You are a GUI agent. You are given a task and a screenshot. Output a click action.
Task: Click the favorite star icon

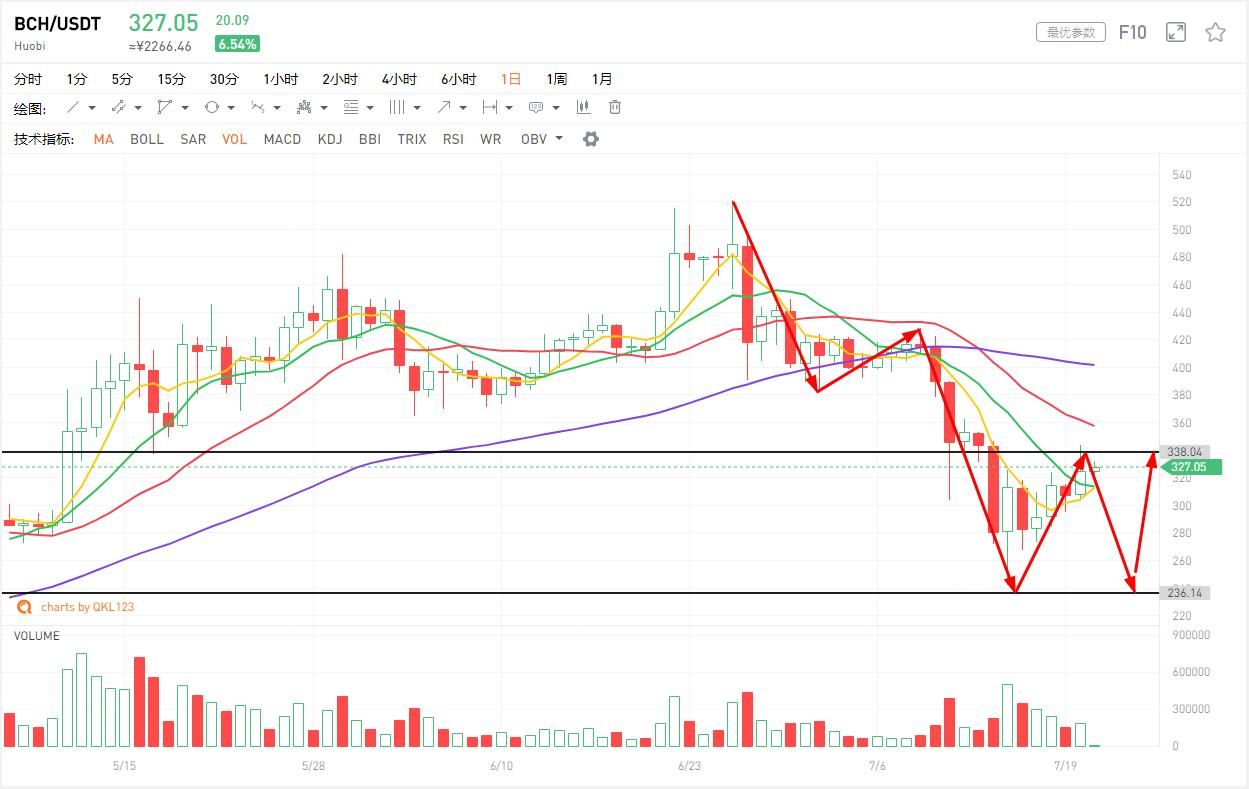click(x=1215, y=33)
